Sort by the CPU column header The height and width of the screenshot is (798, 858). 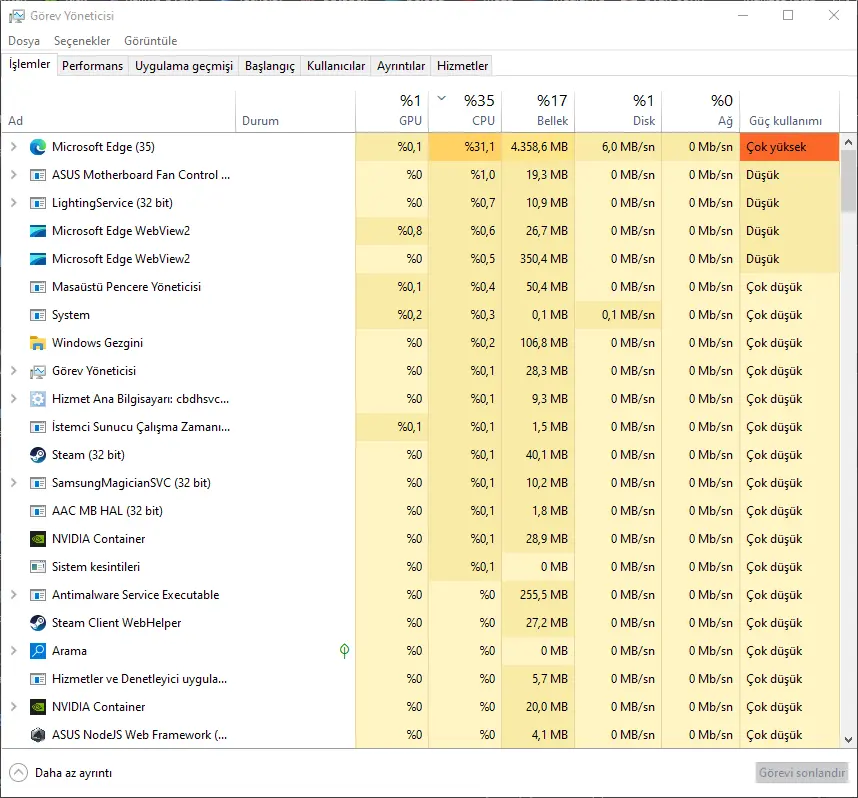(465, 112)
